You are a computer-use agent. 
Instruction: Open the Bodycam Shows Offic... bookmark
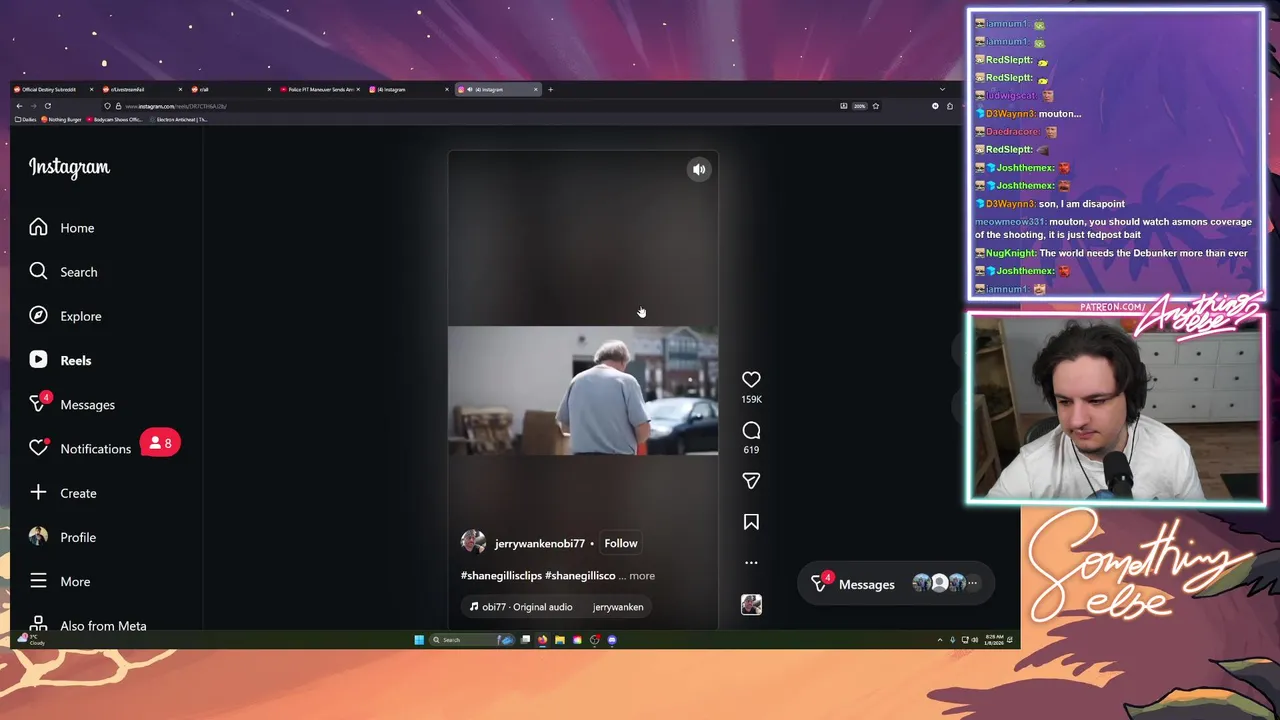(115, 119)
